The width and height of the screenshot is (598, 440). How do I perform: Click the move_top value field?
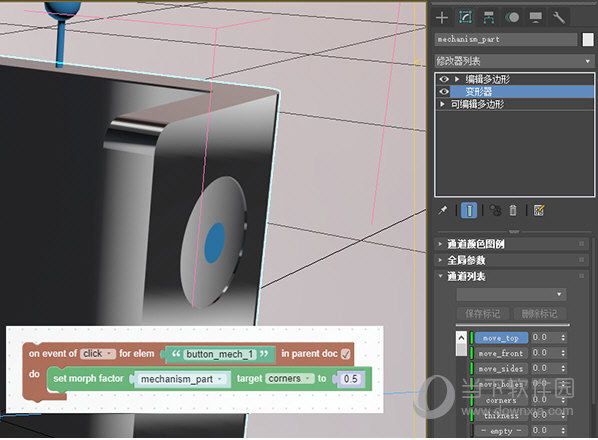tap(545, 337)
